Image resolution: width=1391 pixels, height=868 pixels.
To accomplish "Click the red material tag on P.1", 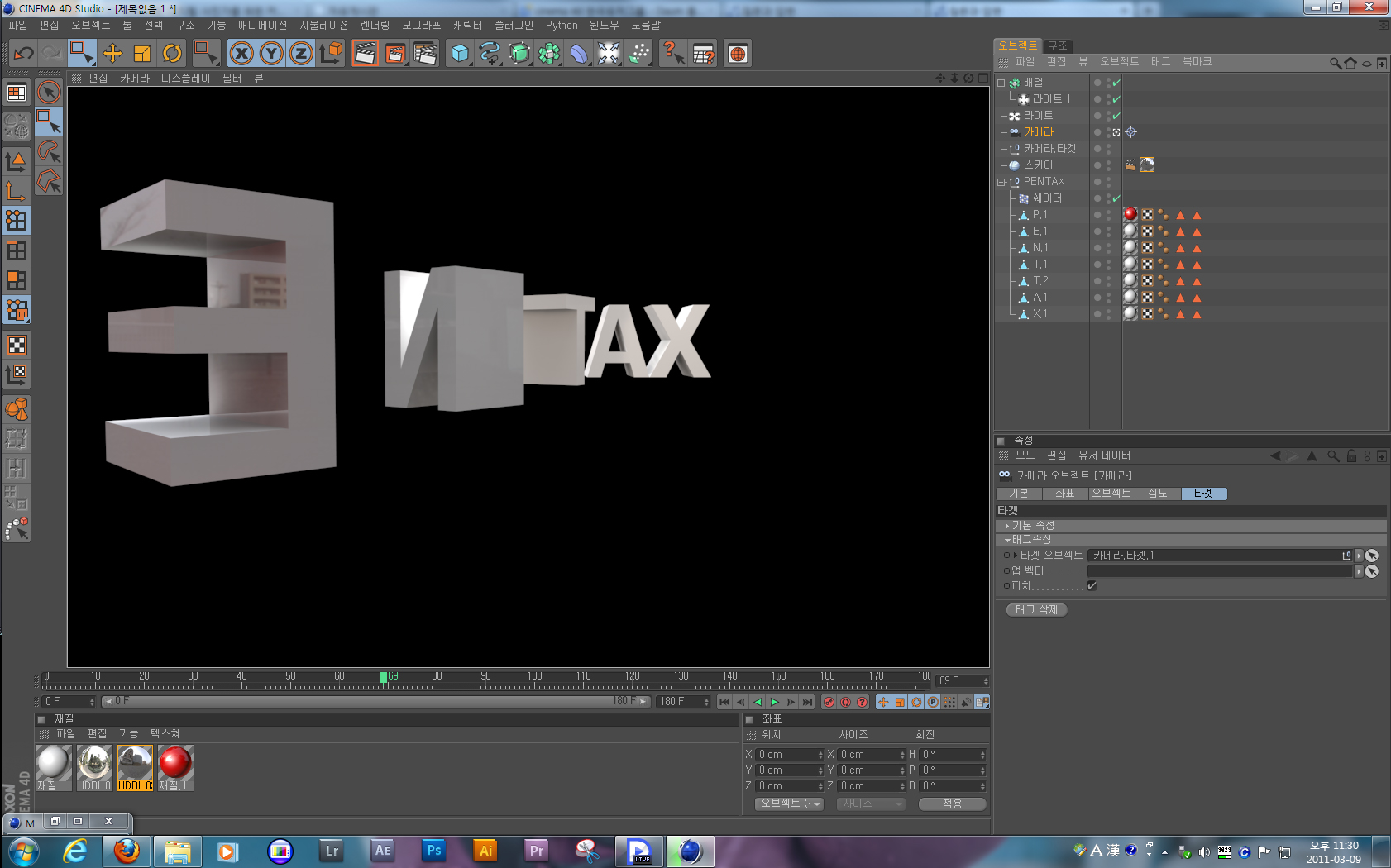I will click(x=1130, y=215).
